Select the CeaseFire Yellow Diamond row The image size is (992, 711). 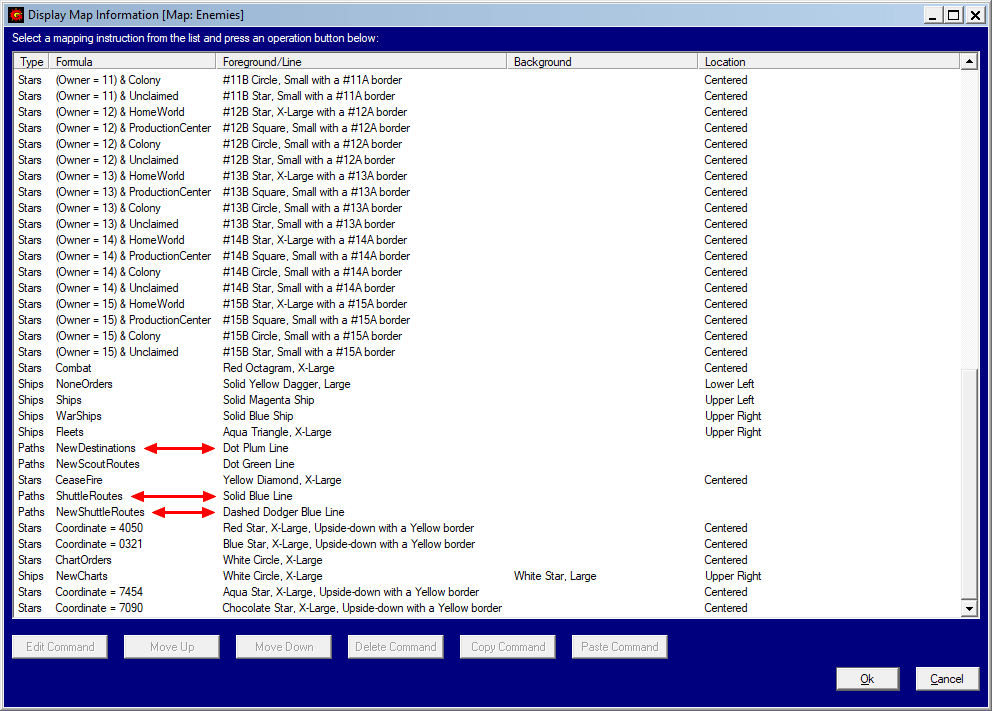(x=79, y=480)
